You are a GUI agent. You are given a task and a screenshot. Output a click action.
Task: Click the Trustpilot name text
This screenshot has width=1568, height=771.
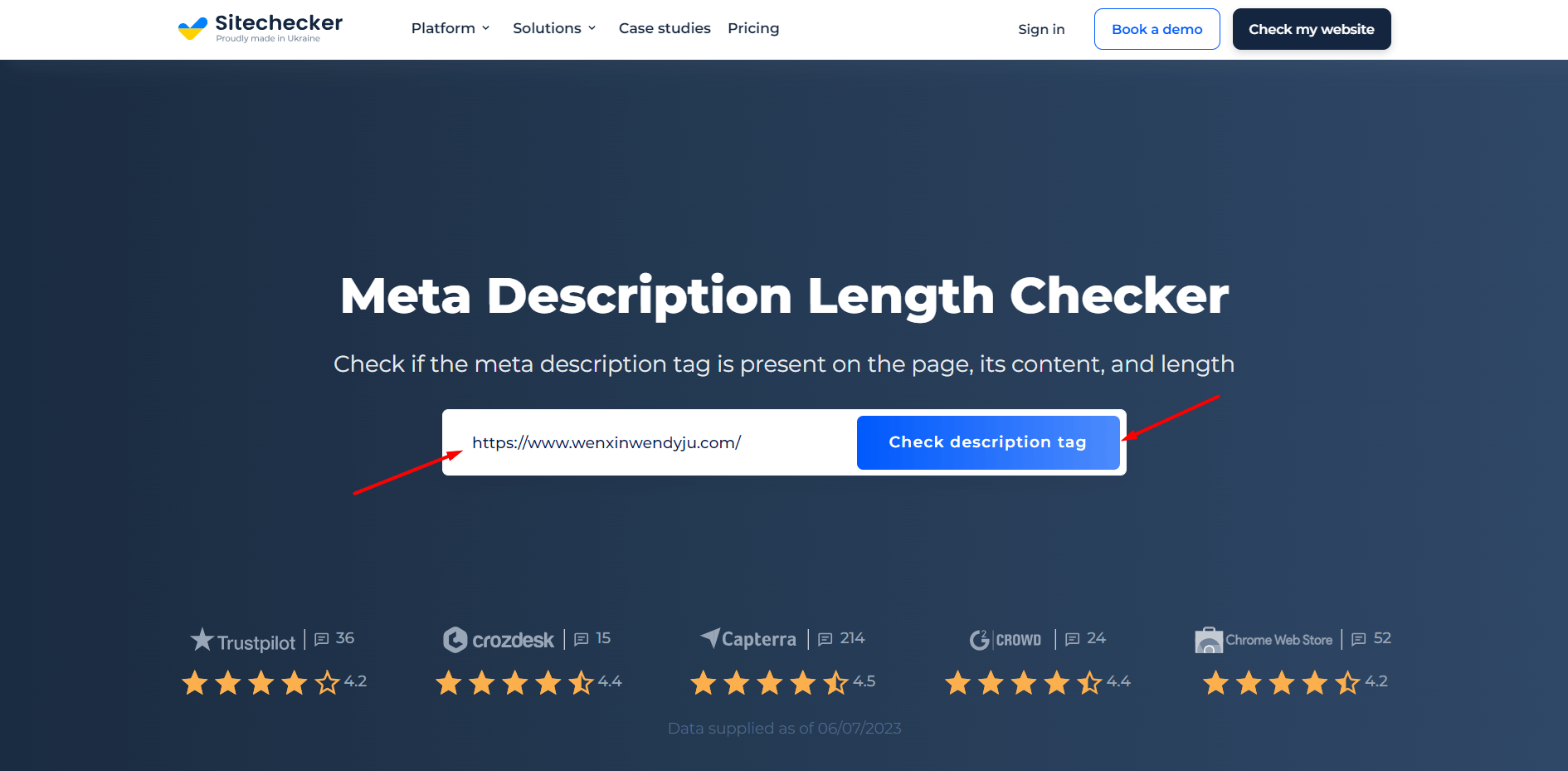pos(256,643)
